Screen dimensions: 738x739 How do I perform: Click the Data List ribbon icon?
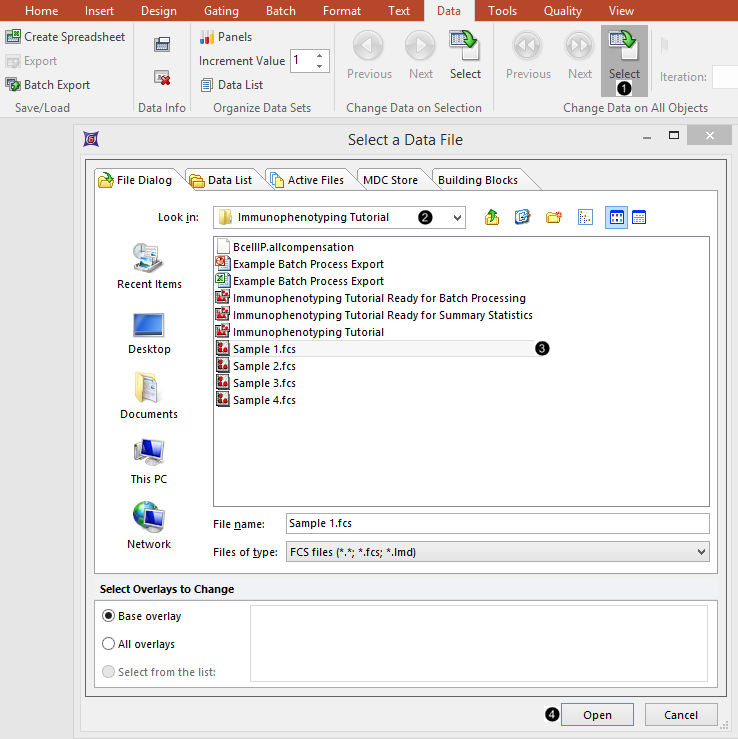tap(207, 85)
